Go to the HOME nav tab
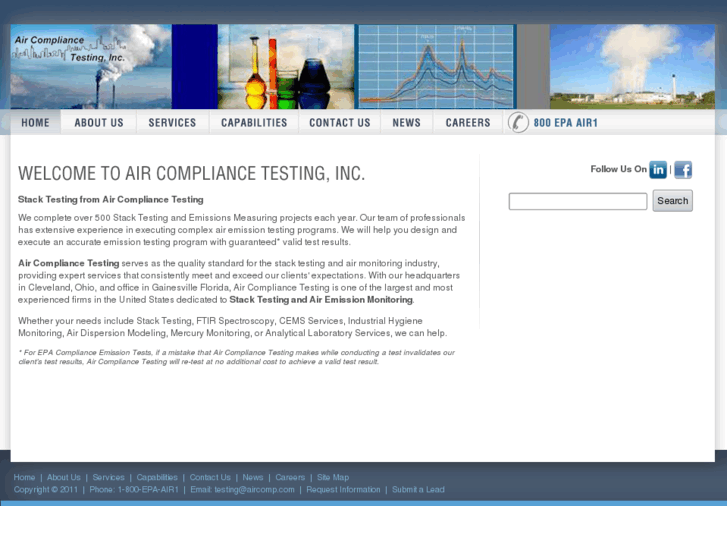 point(35,122)
